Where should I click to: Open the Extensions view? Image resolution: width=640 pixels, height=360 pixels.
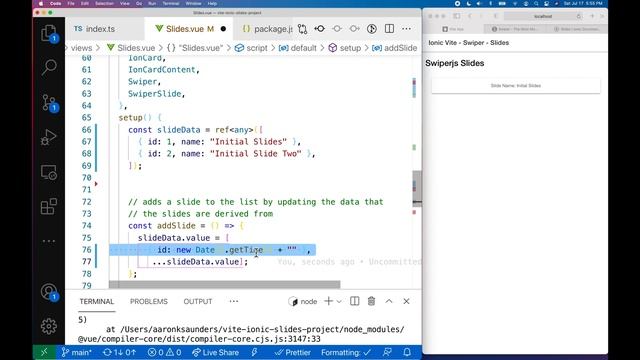[x=49, y=207]
